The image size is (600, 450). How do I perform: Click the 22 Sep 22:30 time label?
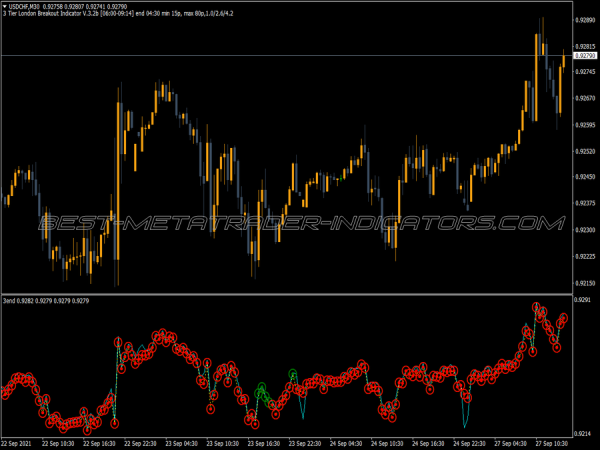(140, 444)
